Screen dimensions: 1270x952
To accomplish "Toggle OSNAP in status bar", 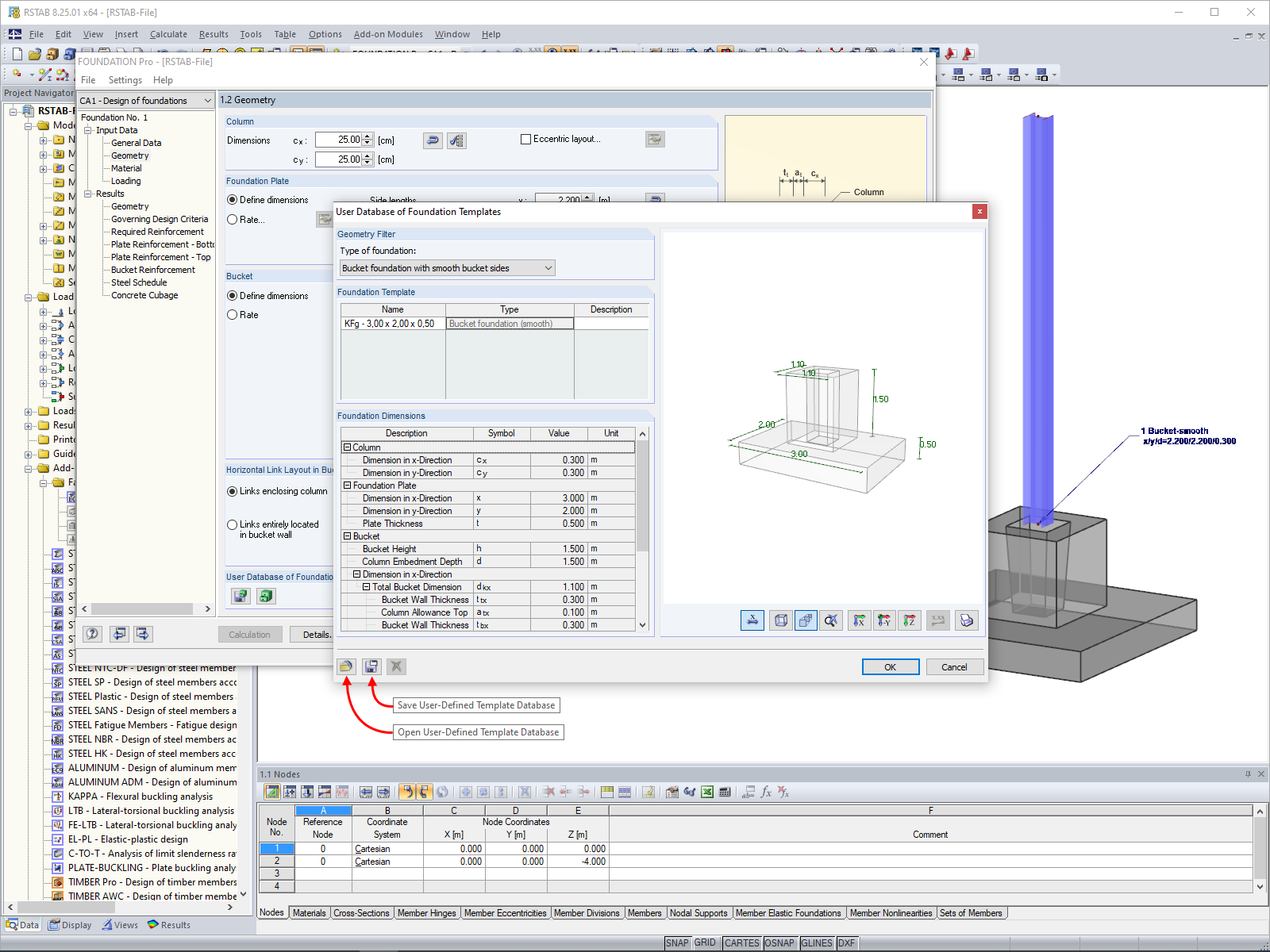I will coord(779,943).
